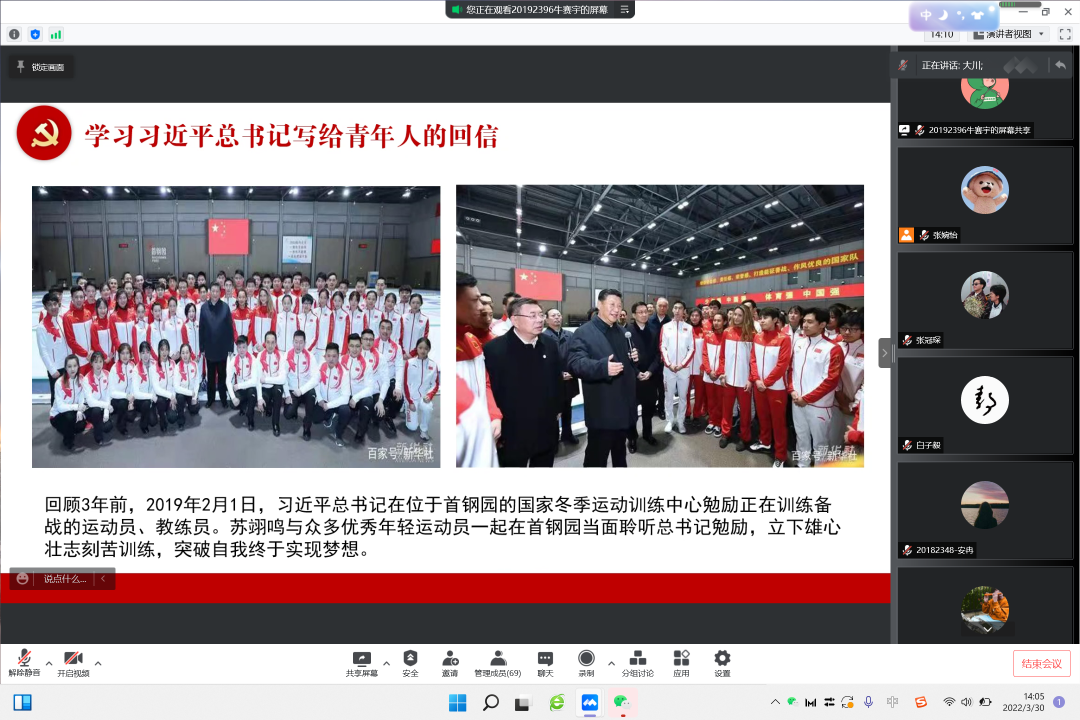Open 分组讨论 breakout rooms
This screenshot has width=1080, height=720.
(638, 664)
